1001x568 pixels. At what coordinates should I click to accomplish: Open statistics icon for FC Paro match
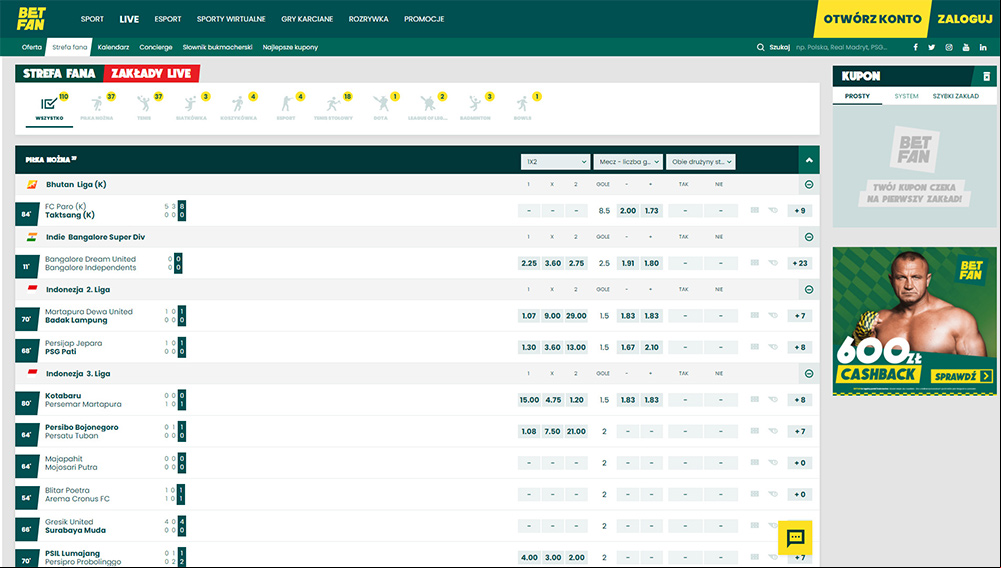755,211
